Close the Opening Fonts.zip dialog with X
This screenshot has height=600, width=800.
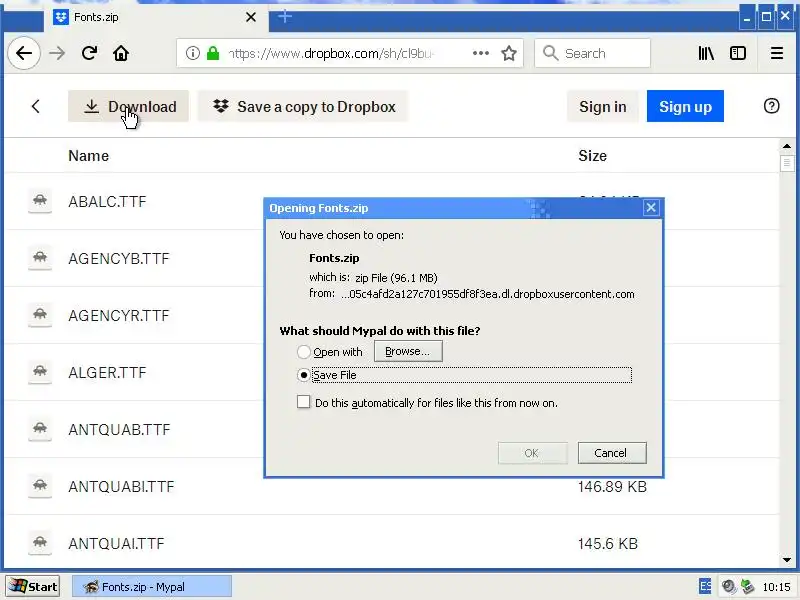click(651, 208)
